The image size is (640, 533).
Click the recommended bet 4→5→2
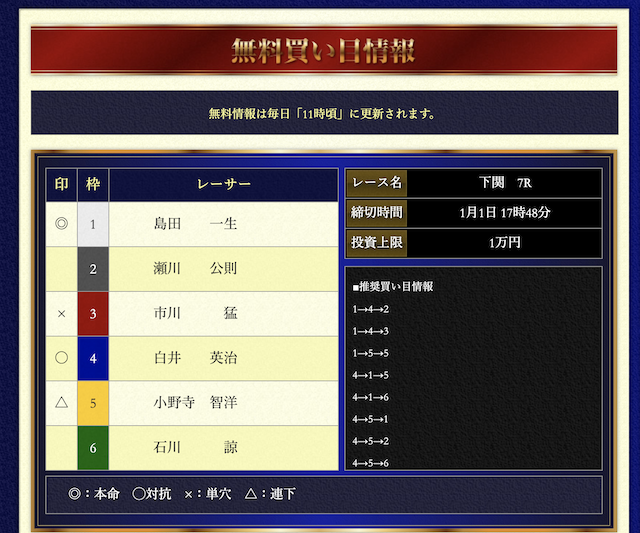(x=371, y=442)
